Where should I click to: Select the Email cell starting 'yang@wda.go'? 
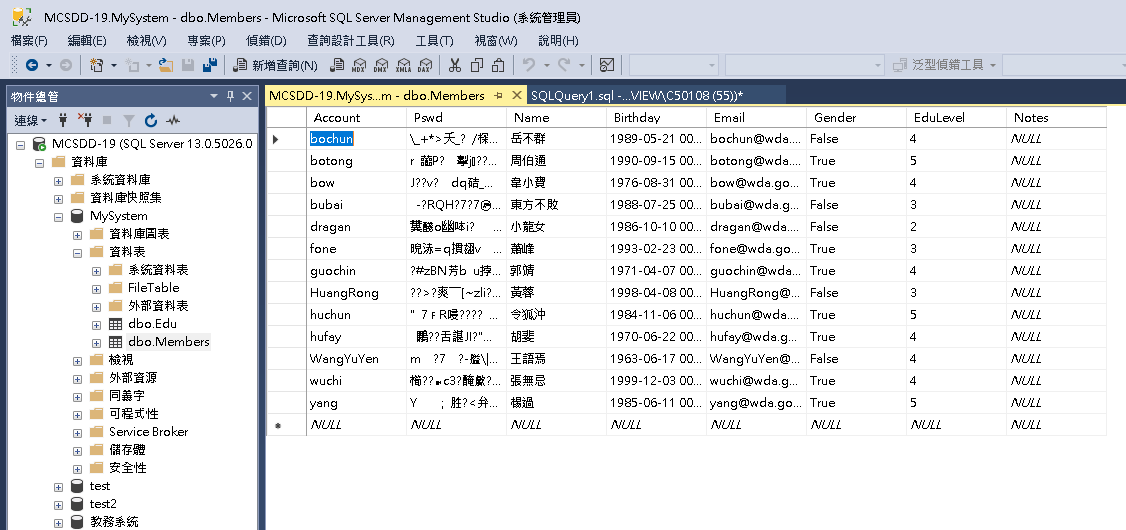pyautogui.click(x=756, y=403)
